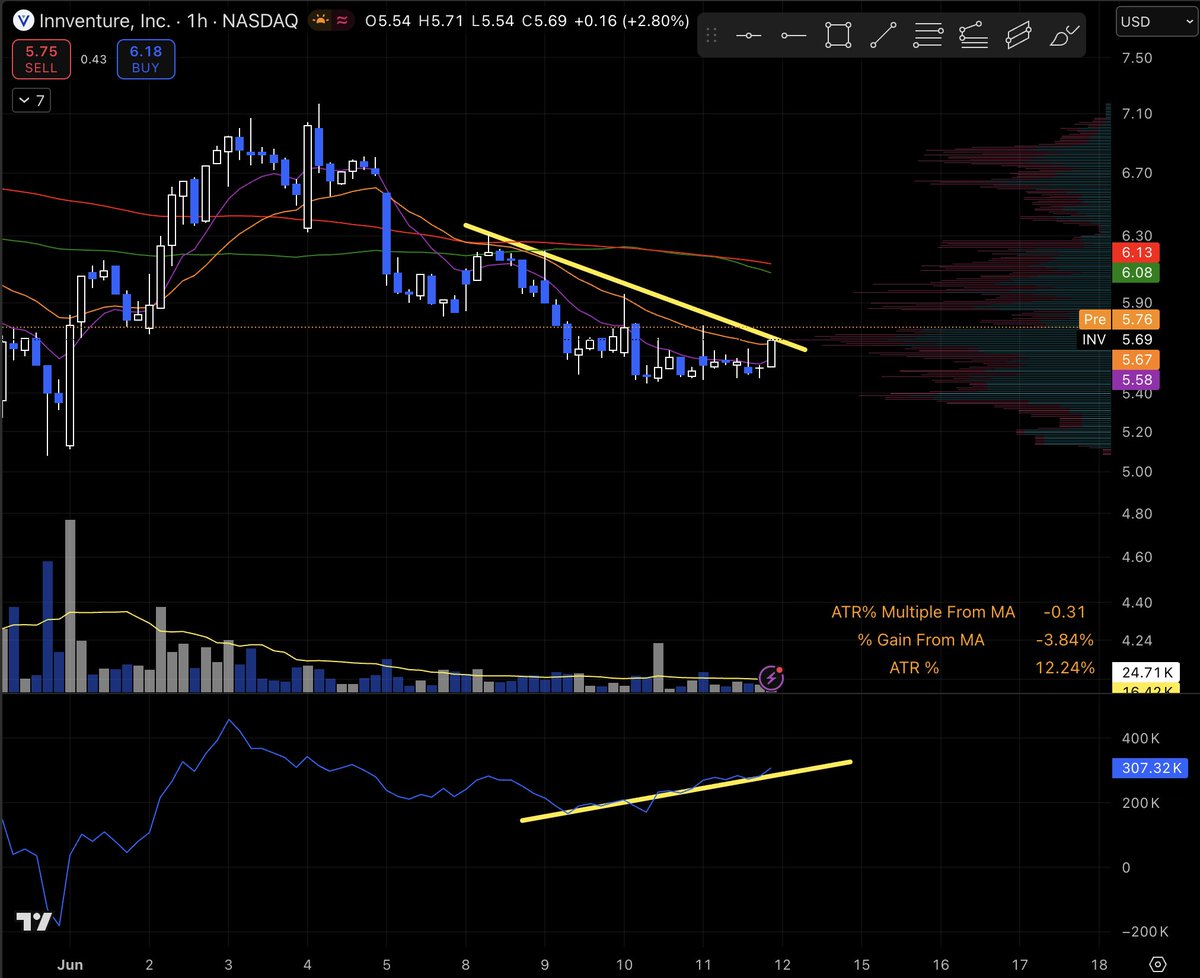Image resolution: width=1200 pixels, height=978 pixels.
Task: Select the trend line drawing tool
Action: click(882, 35)
